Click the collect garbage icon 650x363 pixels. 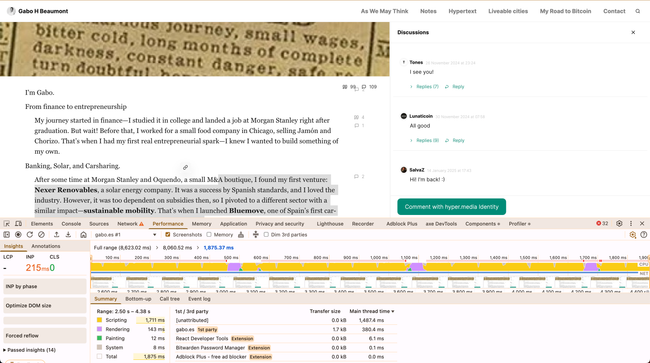pos(241,235)
